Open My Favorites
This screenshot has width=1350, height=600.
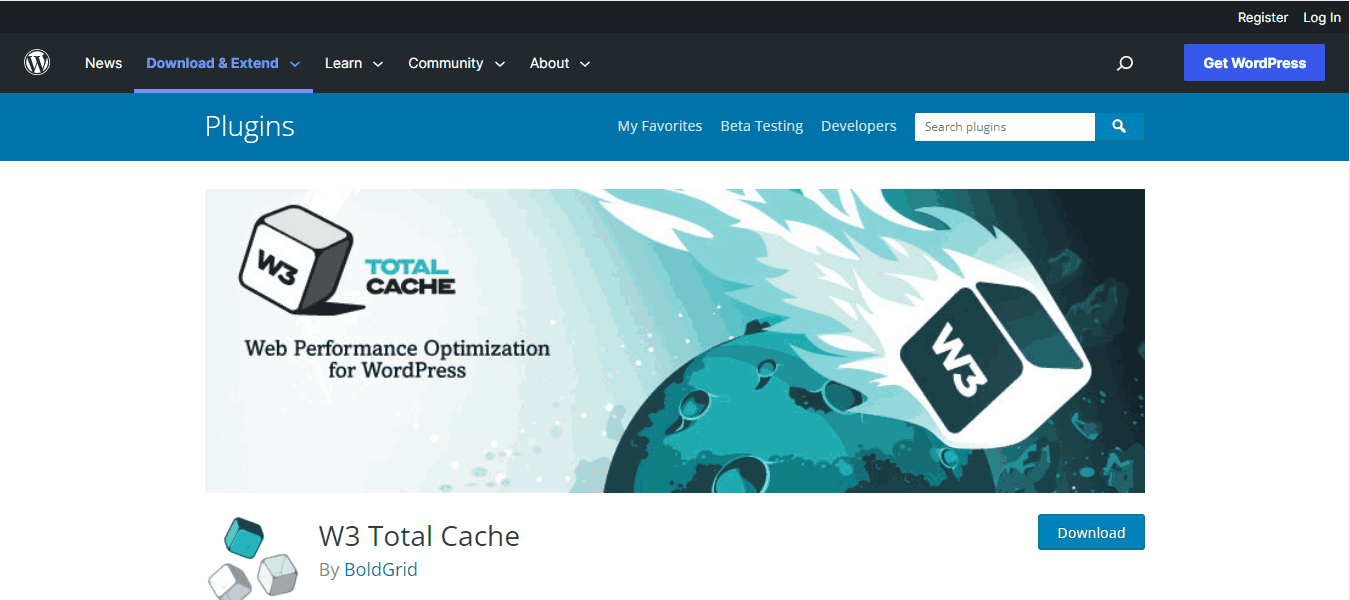click(659, 126)
